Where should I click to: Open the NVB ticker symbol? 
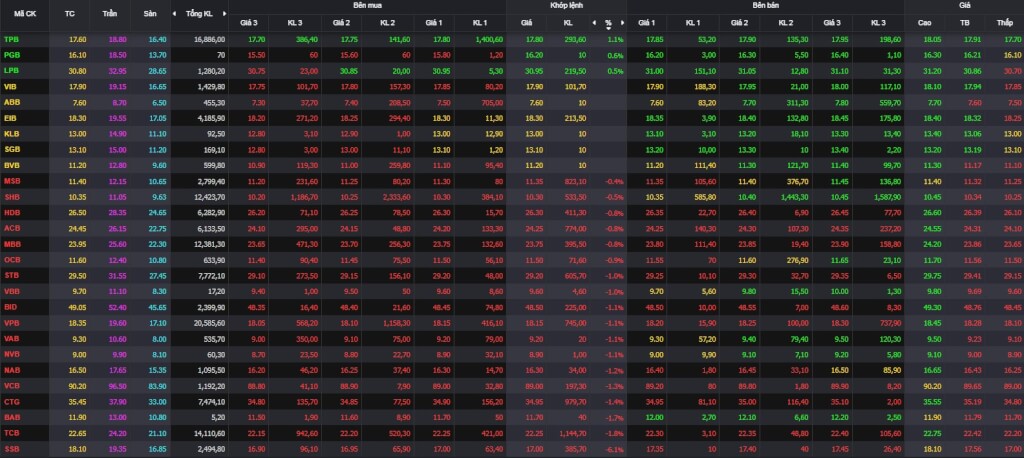(11, 354)
